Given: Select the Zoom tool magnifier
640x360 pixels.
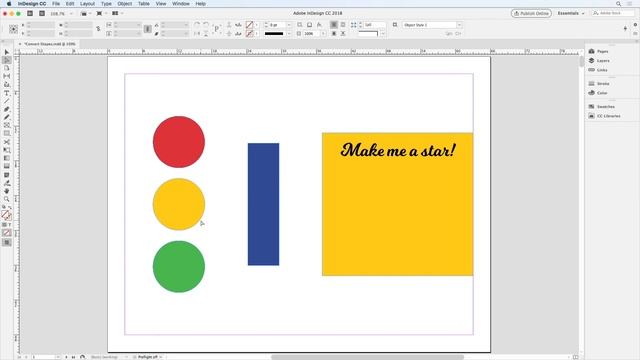Looking at the screenshot, I should click(x=7, y=199).
